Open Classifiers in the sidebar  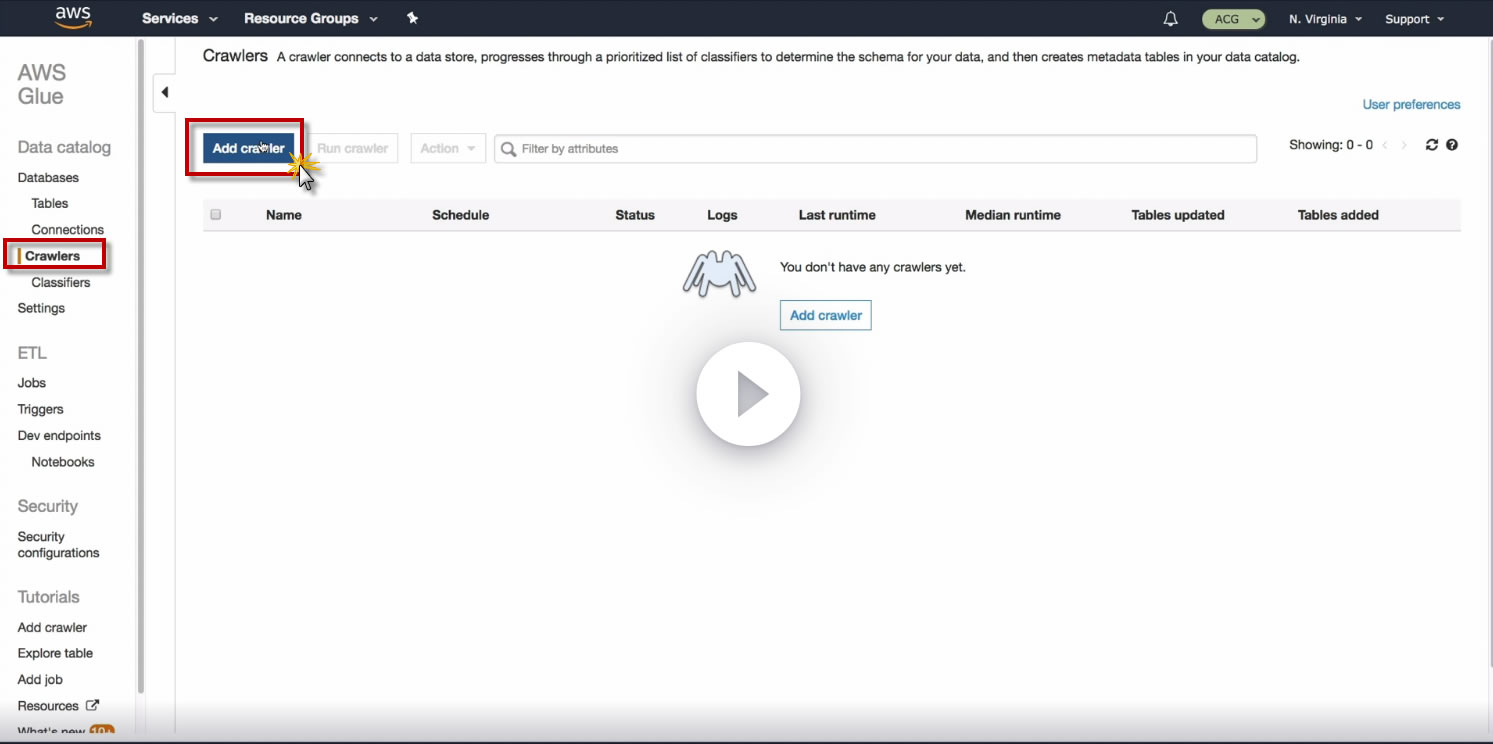(61, 283)
